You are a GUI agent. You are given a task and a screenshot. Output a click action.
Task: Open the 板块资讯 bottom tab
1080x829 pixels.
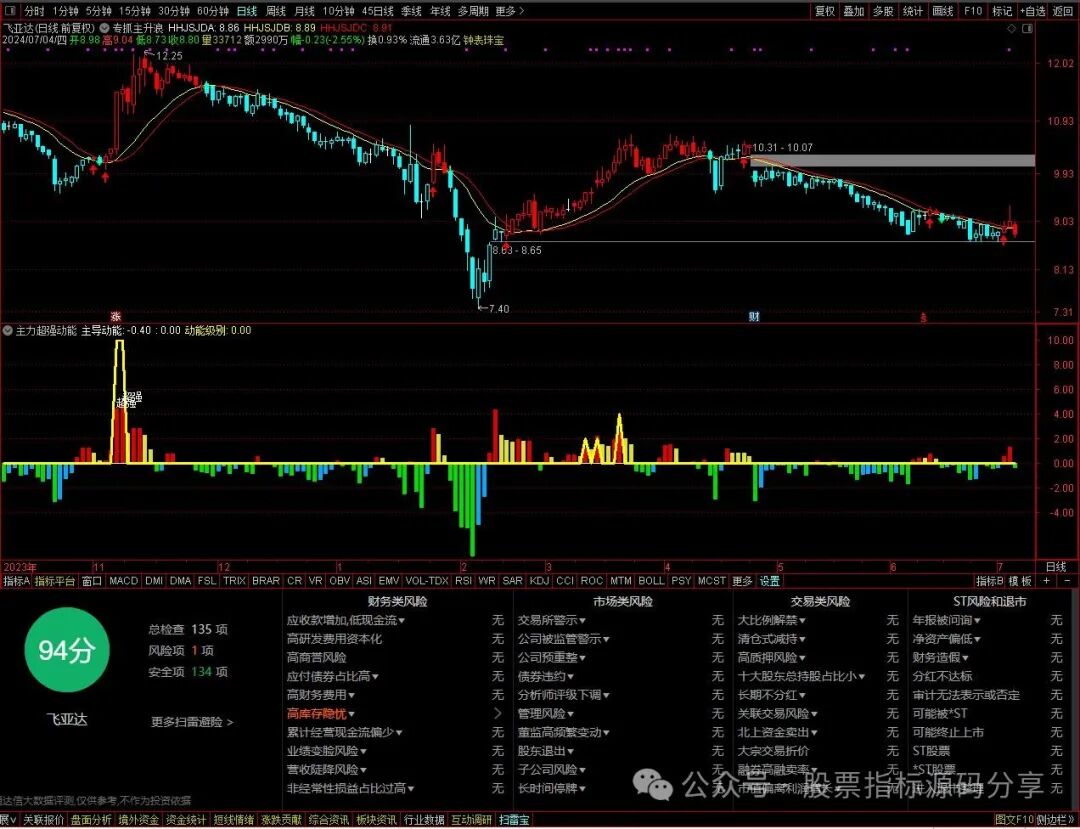click(x=375, y=820)
